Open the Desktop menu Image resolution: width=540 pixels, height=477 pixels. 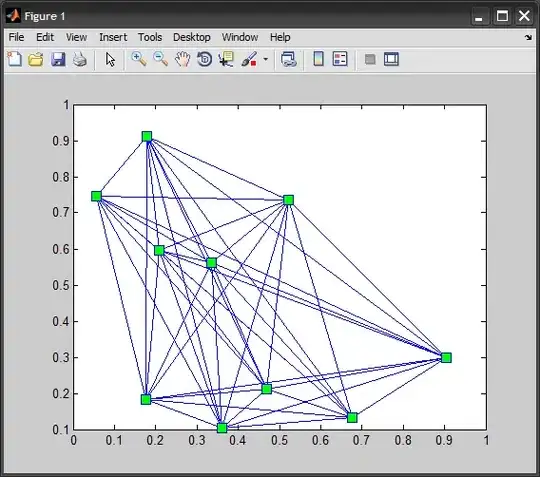click(x=191, y=37)
